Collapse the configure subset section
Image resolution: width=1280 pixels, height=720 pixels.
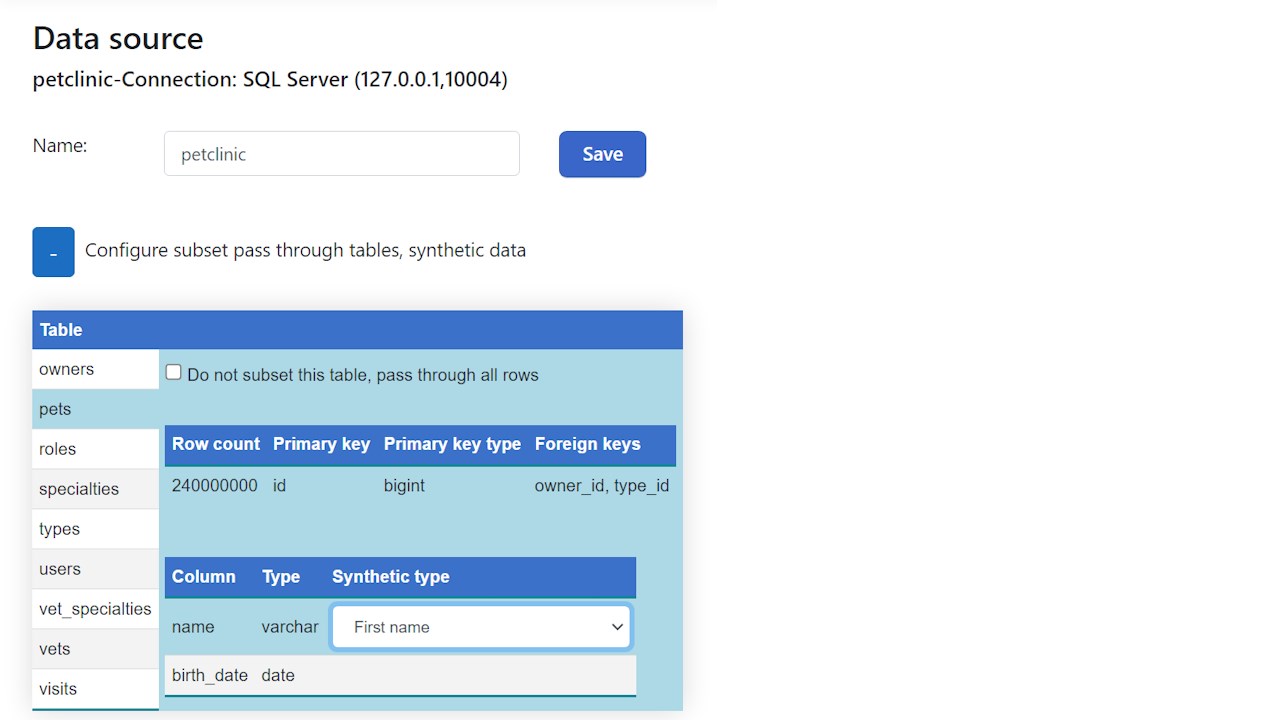(53, 252)
